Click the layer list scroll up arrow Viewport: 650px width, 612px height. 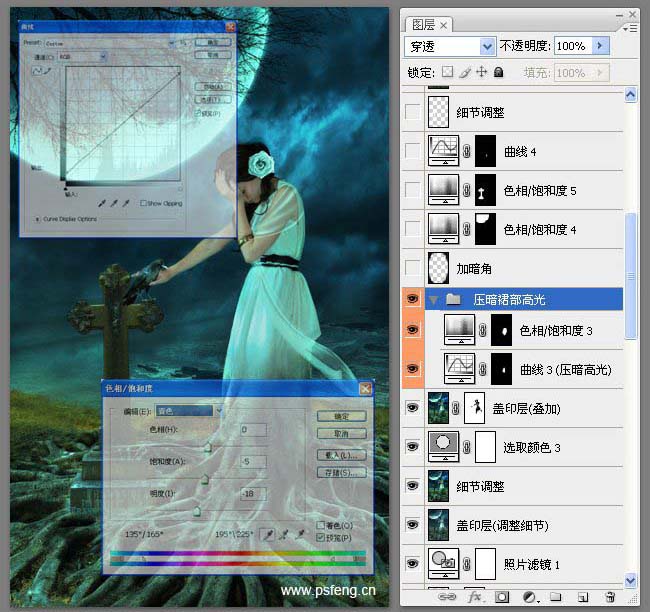631,95
